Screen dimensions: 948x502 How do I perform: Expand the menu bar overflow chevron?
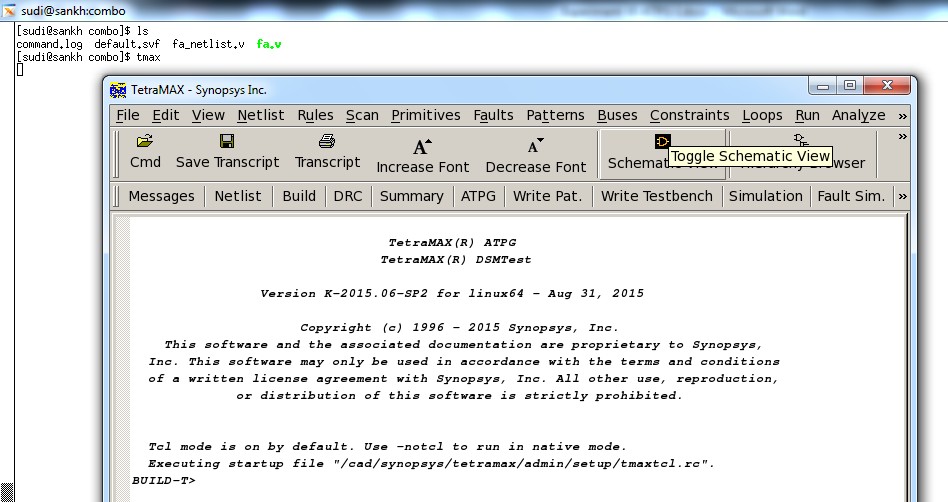click(x=902, y=116)
